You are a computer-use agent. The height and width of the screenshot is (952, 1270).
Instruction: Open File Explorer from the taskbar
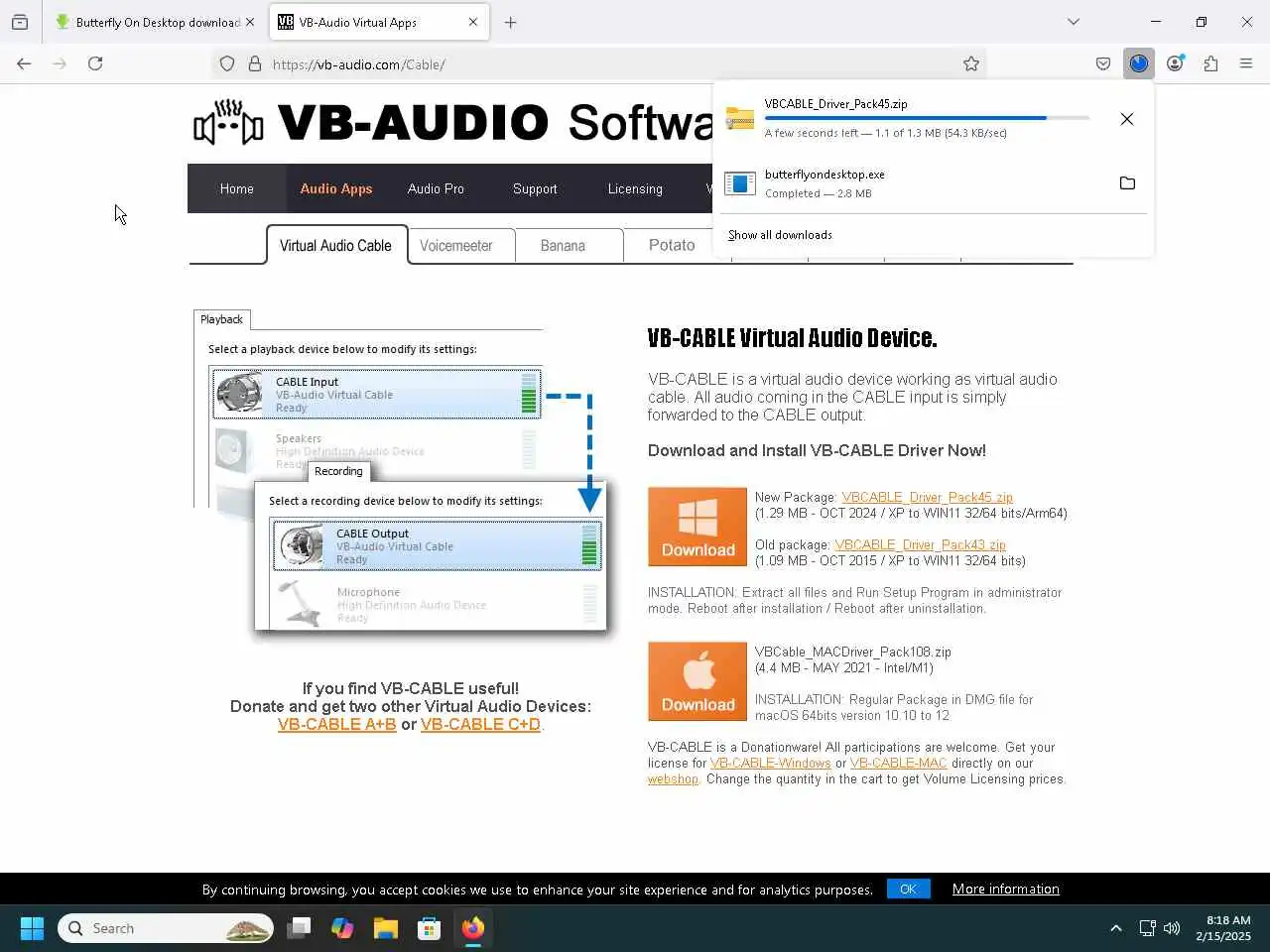pyautogui.click(x=386, y=928)
